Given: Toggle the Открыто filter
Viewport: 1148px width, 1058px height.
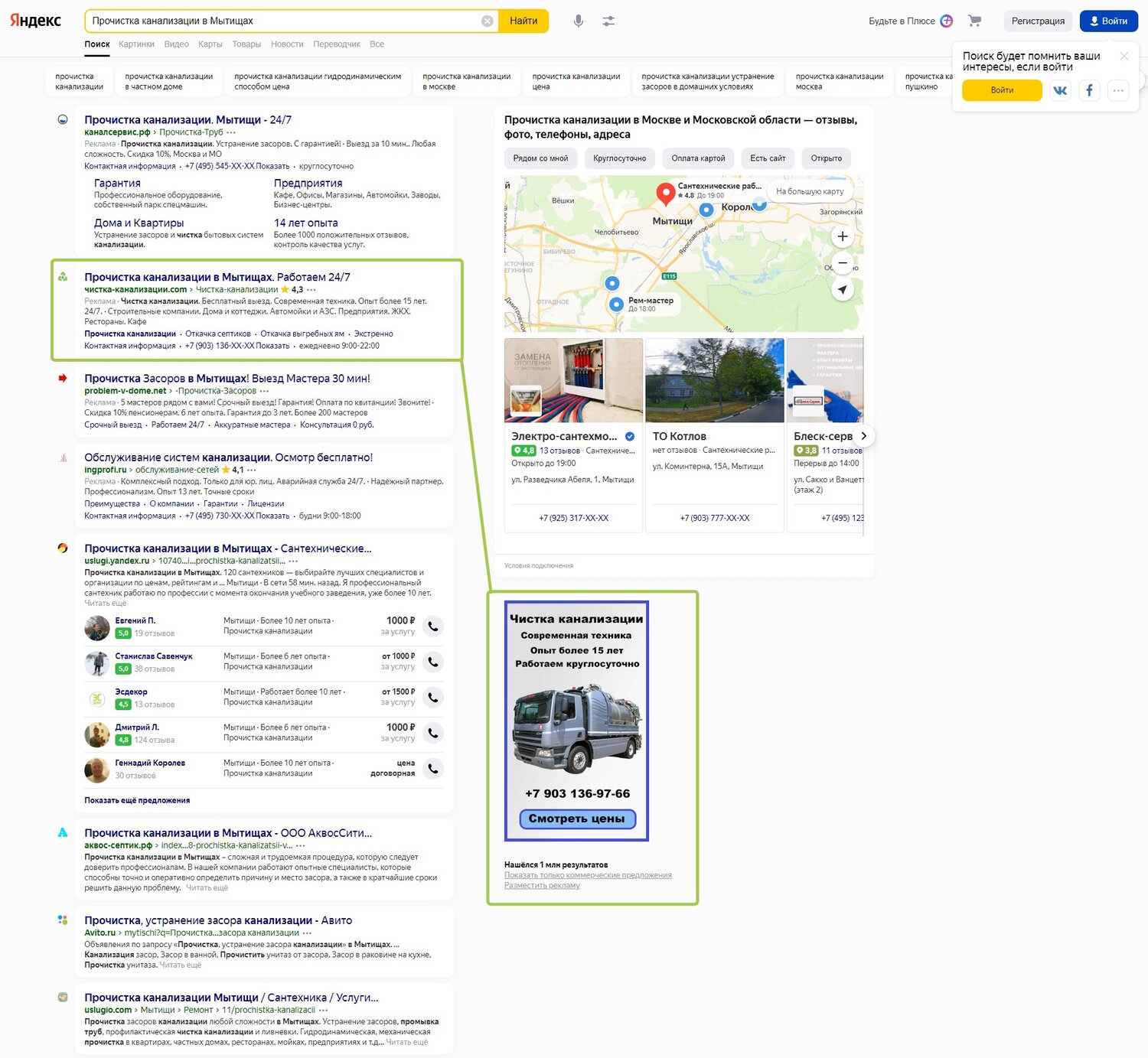Looking at the screenshot, I should click(x=827, y=158).
